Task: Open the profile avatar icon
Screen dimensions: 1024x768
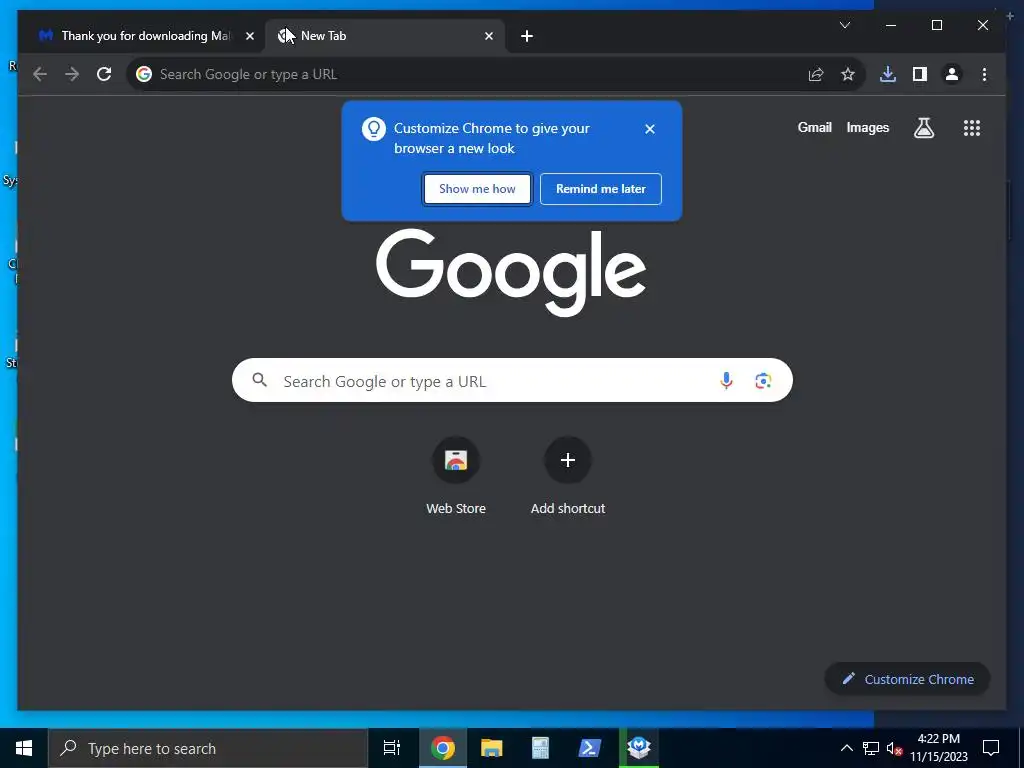Action: 952,74
